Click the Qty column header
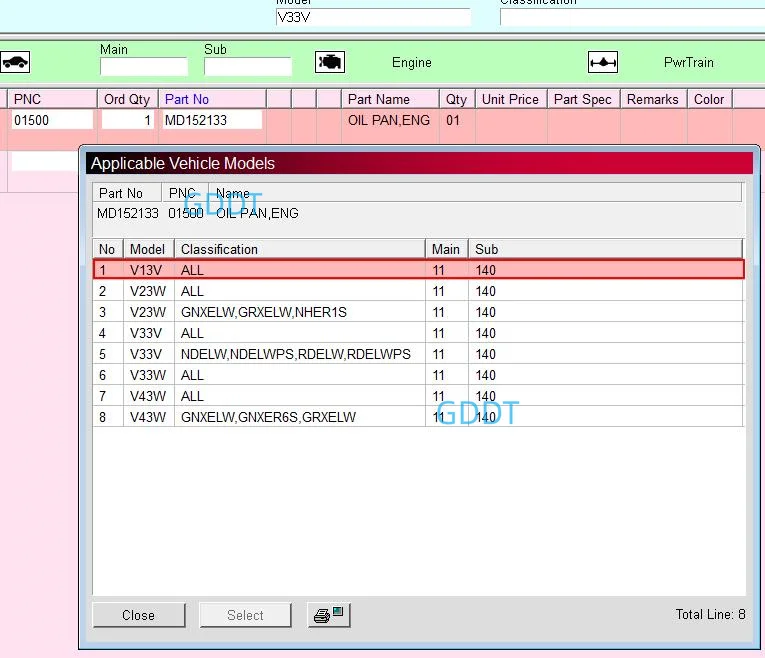This screenshot has height=658, width=765. coord(457,99)
